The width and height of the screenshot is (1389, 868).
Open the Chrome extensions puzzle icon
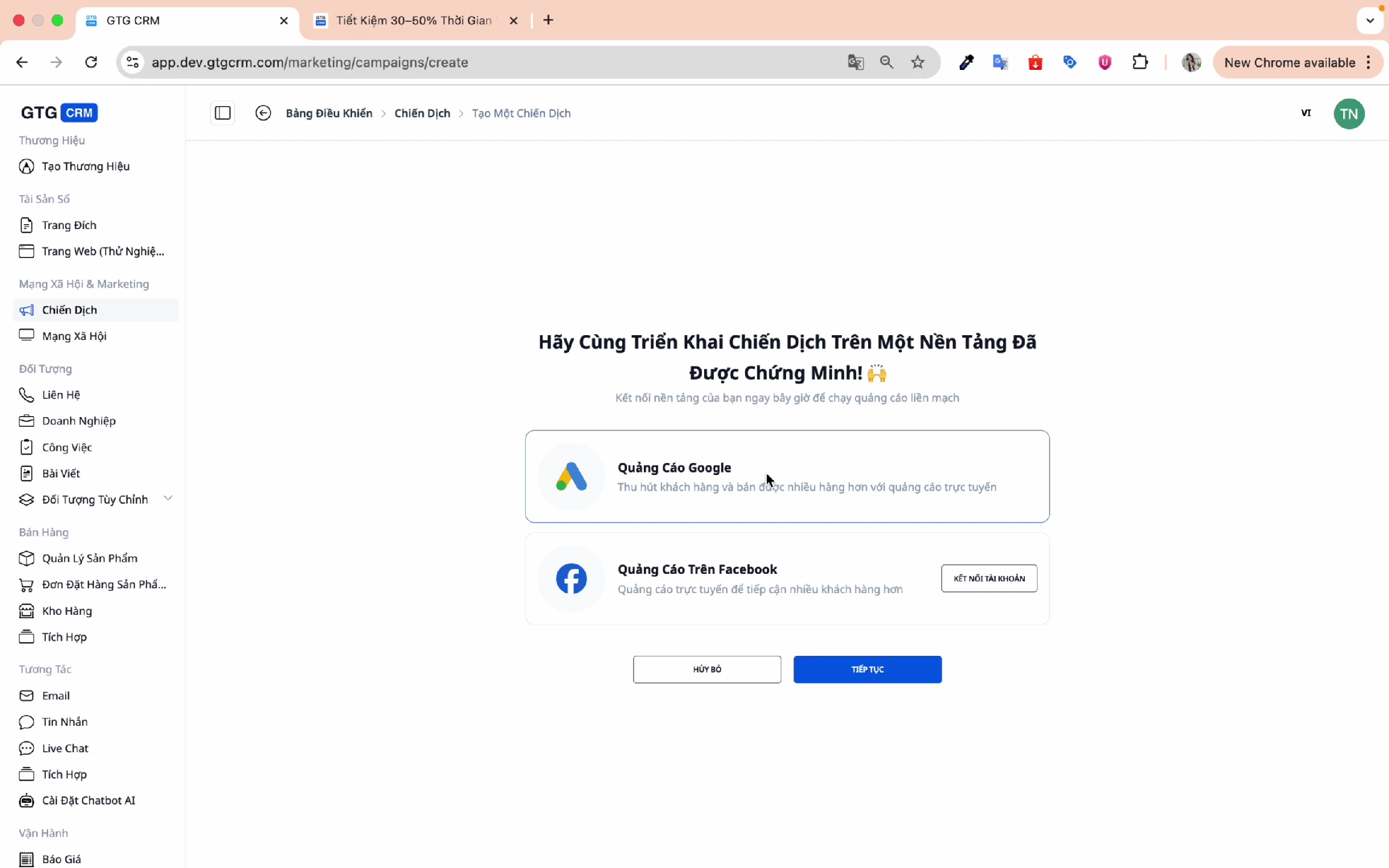click(x=1141, y=62)
